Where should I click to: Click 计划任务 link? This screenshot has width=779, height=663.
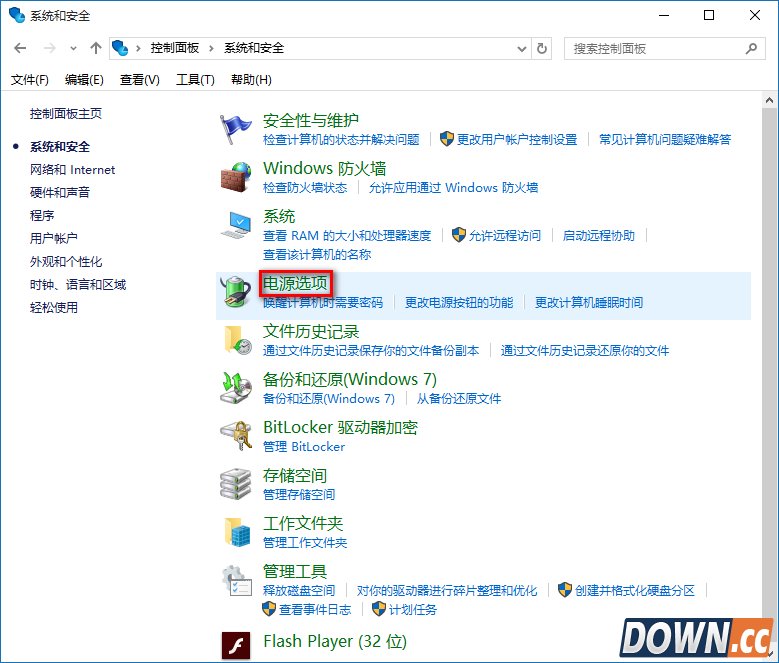point(412,610)
